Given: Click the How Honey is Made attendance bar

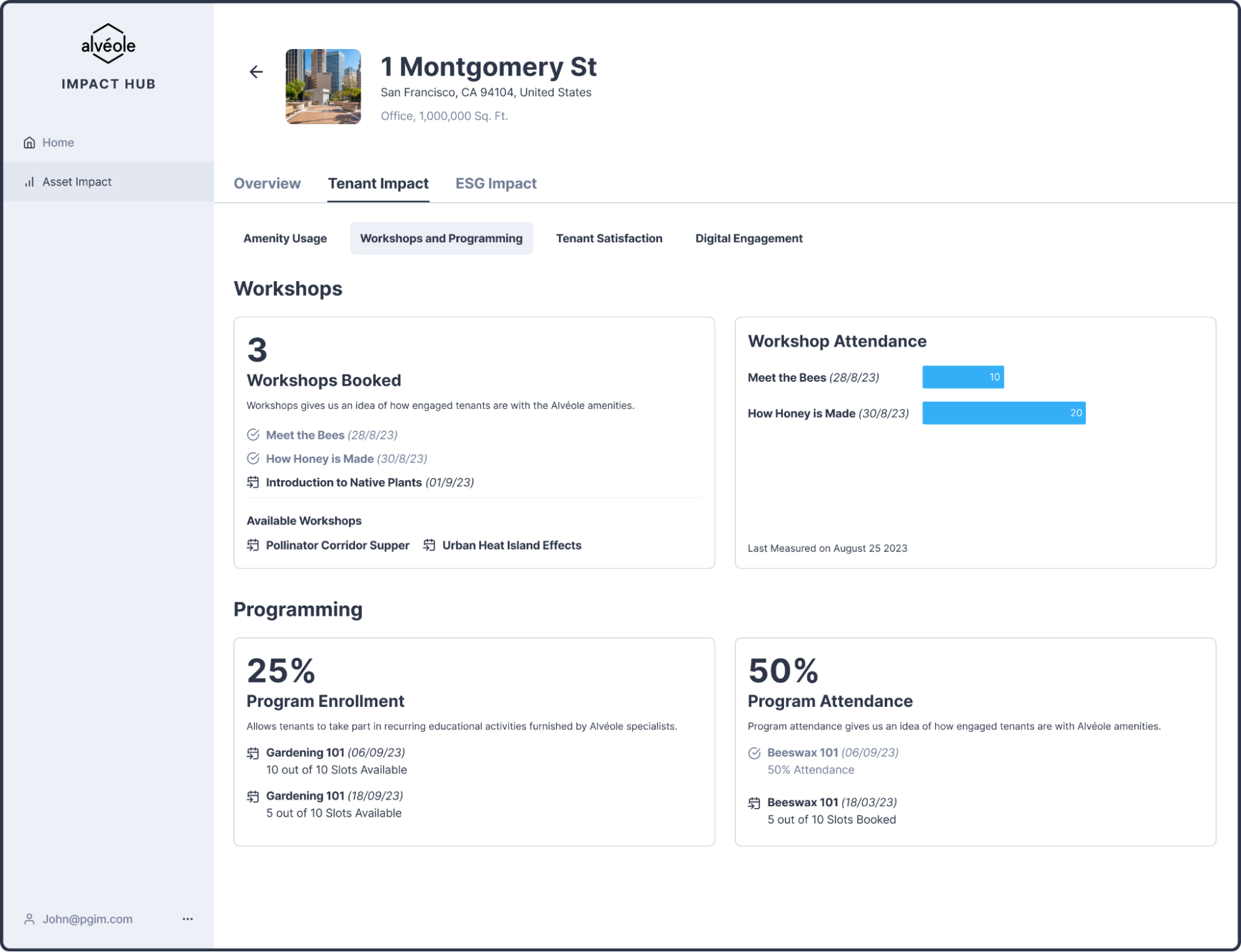Looking at the screenshot, I should click(x=1003, y=413).
